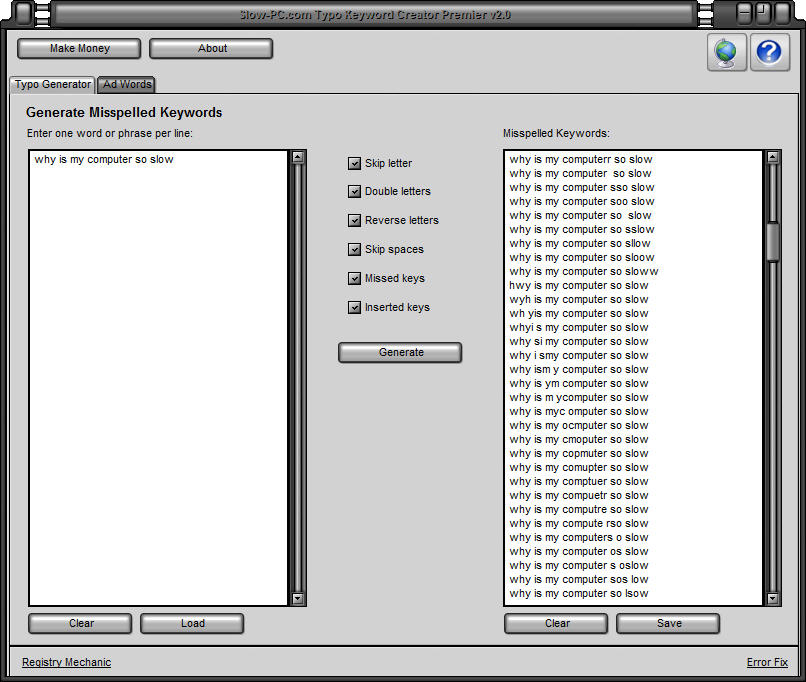Select 'wh yis my computer so slow' row
The image size is (806, 682).
[x=579, y=314]
